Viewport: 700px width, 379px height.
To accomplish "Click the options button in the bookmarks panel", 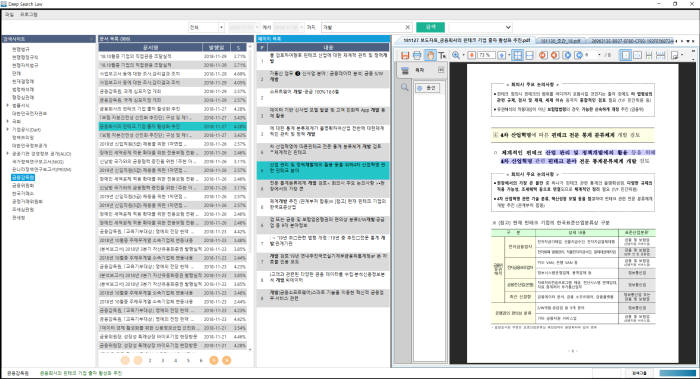I will tap(427, 88).
